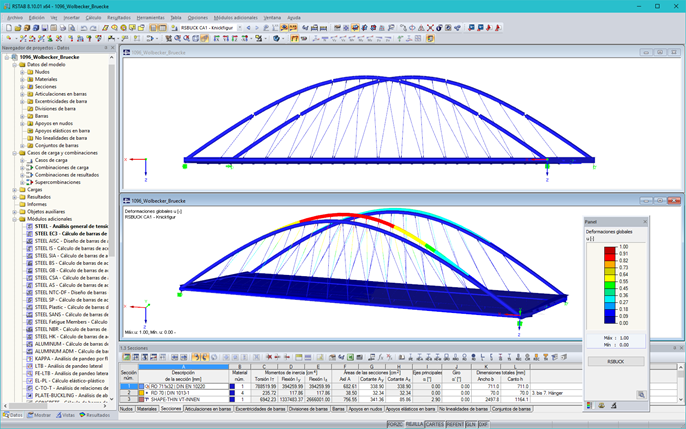The width and height of the screenshot is (686, 429).
Task: Click the yellow section color swatch in row 2
Action: [141, 393]
